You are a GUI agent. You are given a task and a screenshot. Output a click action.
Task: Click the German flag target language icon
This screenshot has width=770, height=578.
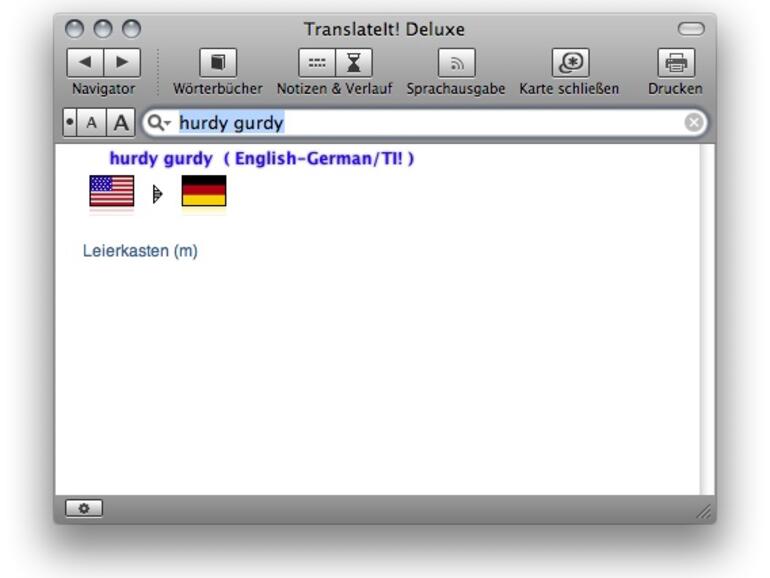pyautogui.click(x=204, y=191)
